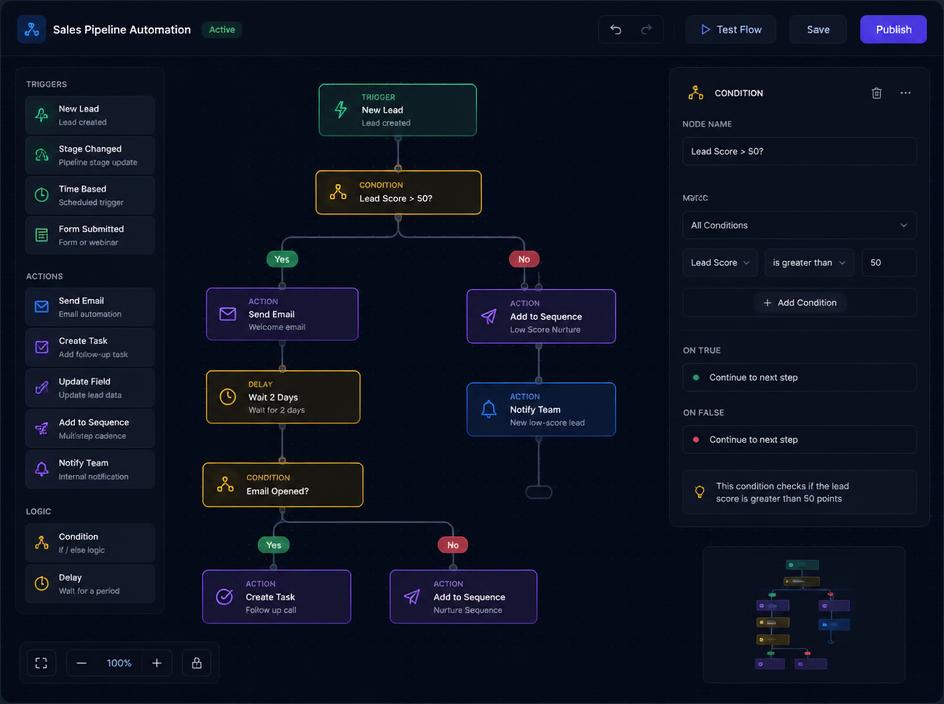This screenshot has width=944, height=704.
Task: Open the On True next step selector
Action: pyautogui.click(x=800, y=378)
